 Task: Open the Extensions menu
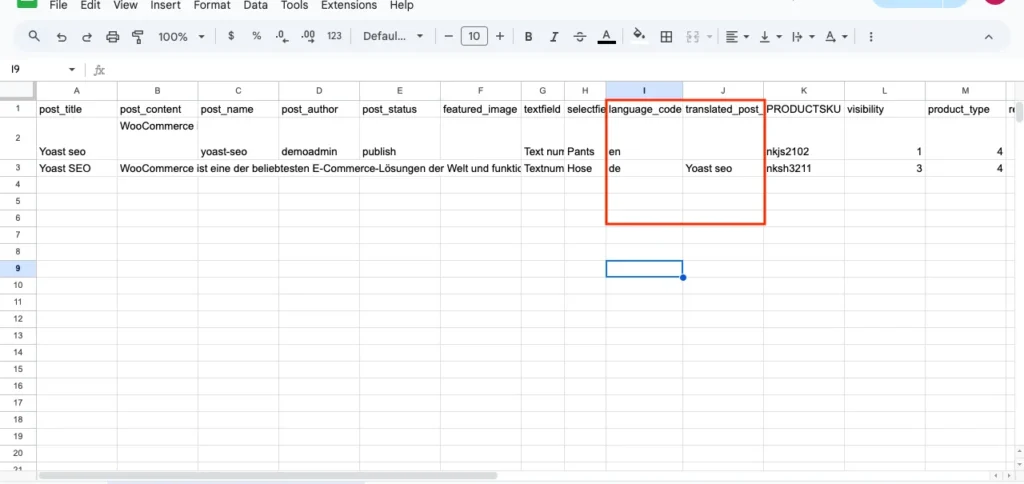point(349,5)
